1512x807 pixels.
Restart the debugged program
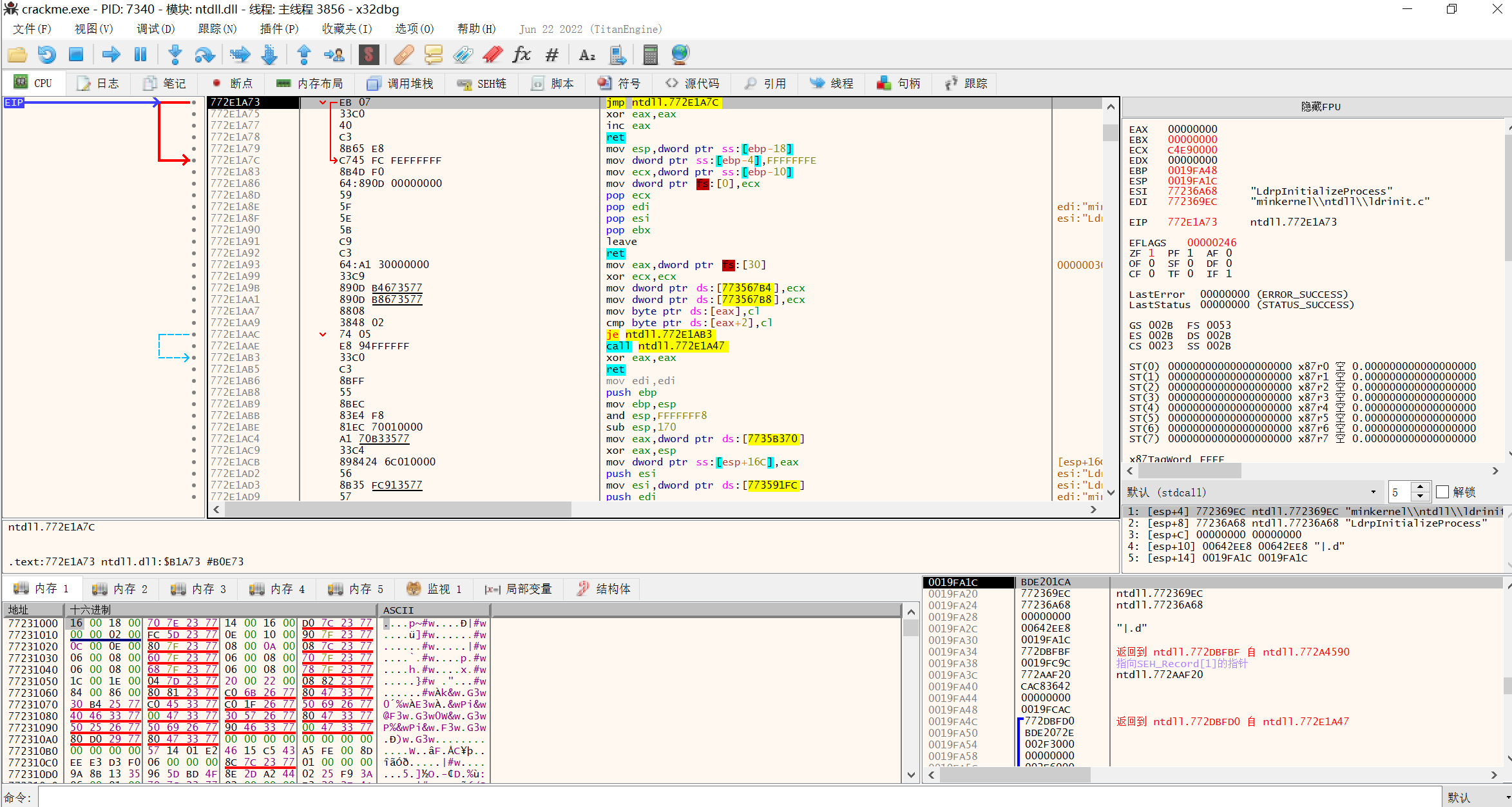[46, 55]
